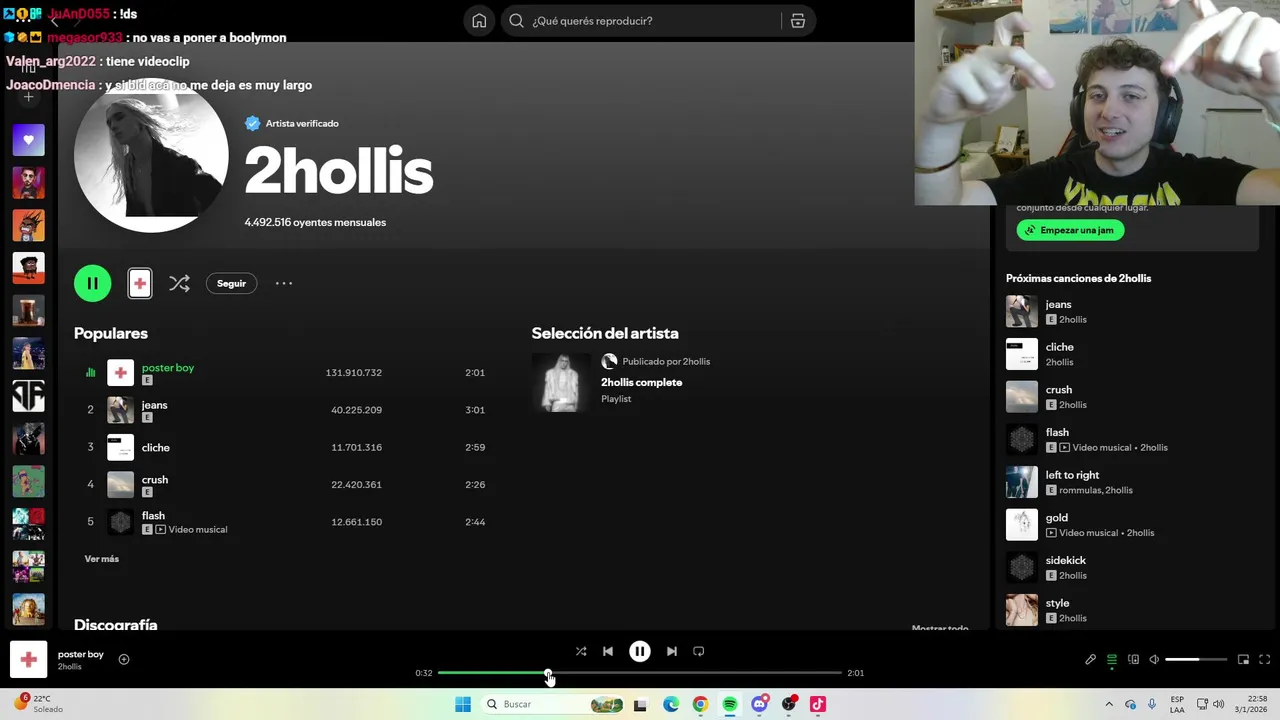This screenshot has width=1280, height=720.
Task: Play crush in the next-songs queue
Action: click(1058, 390)
